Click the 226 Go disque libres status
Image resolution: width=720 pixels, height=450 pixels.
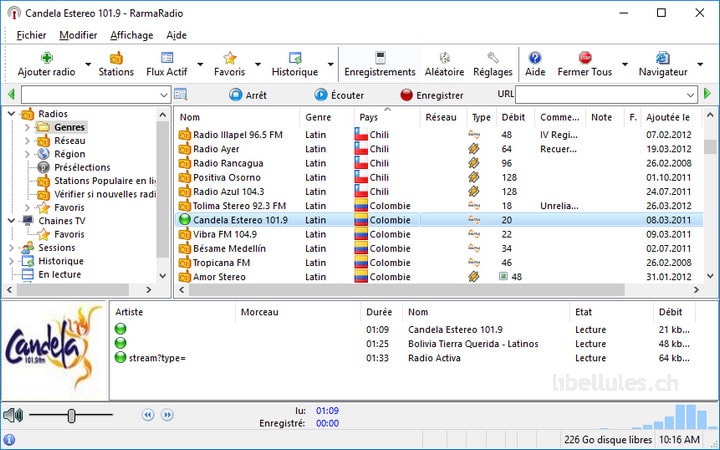pyautogui.click(x=608, y=439)
